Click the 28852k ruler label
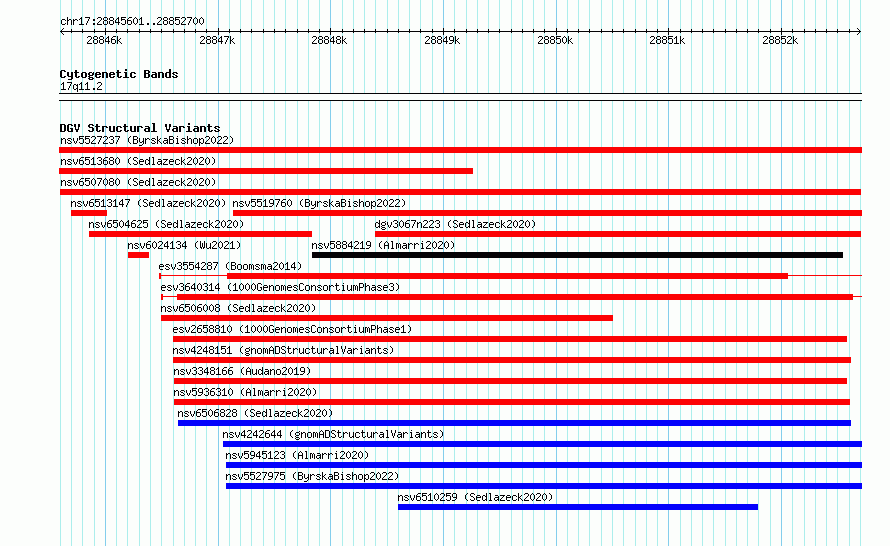The image size is (890, 546). (780, 40)
